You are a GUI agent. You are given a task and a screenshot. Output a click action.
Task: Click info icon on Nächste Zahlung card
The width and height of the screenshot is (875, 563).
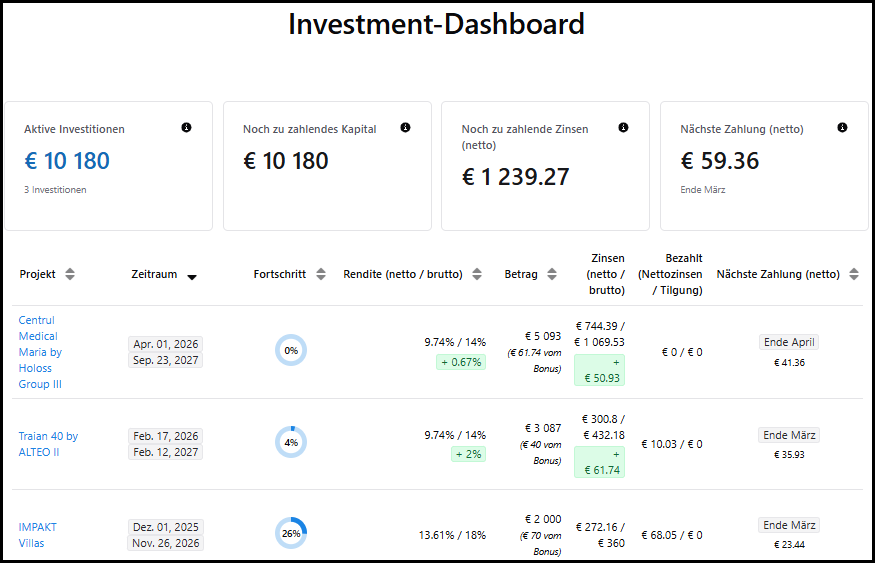842,128
